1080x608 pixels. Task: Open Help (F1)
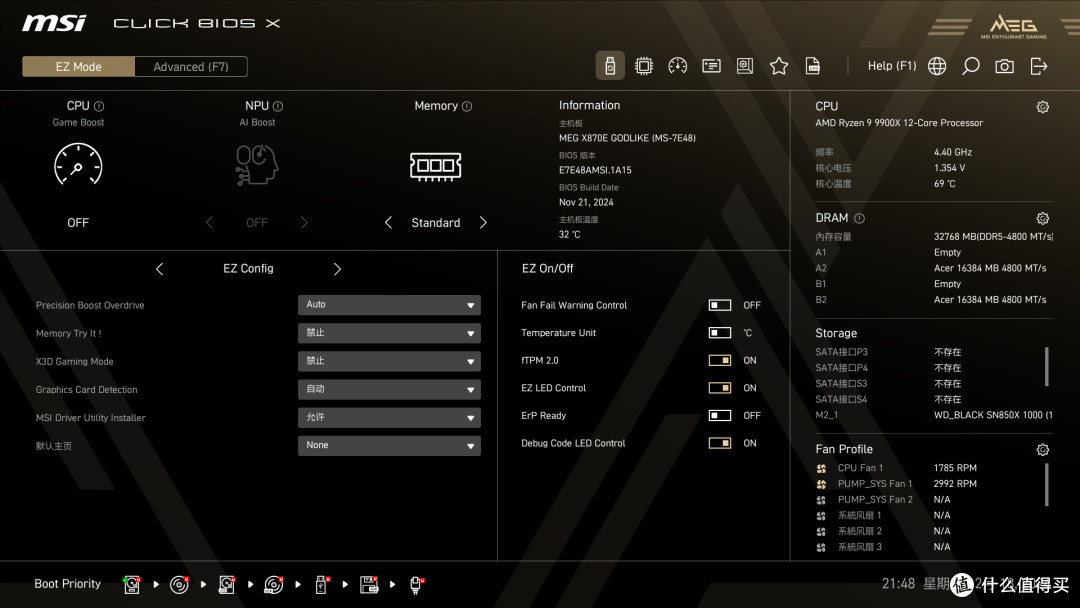(892, 66)
